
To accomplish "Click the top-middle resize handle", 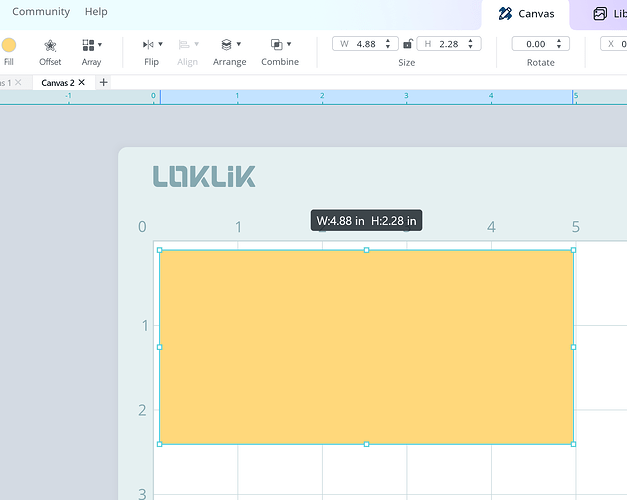I will (366, 250).
